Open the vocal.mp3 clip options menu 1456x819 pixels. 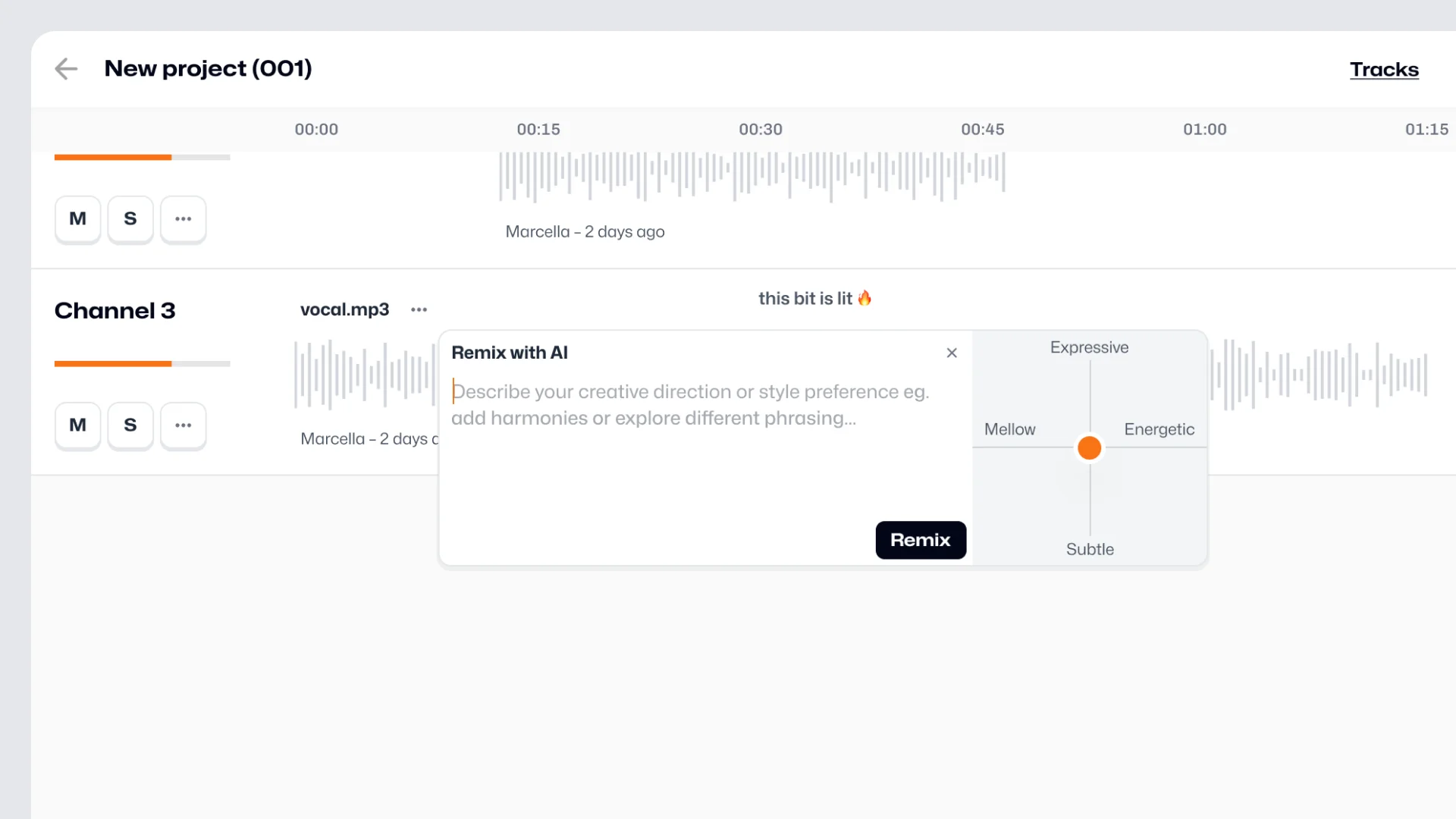[x=419, y=309]
